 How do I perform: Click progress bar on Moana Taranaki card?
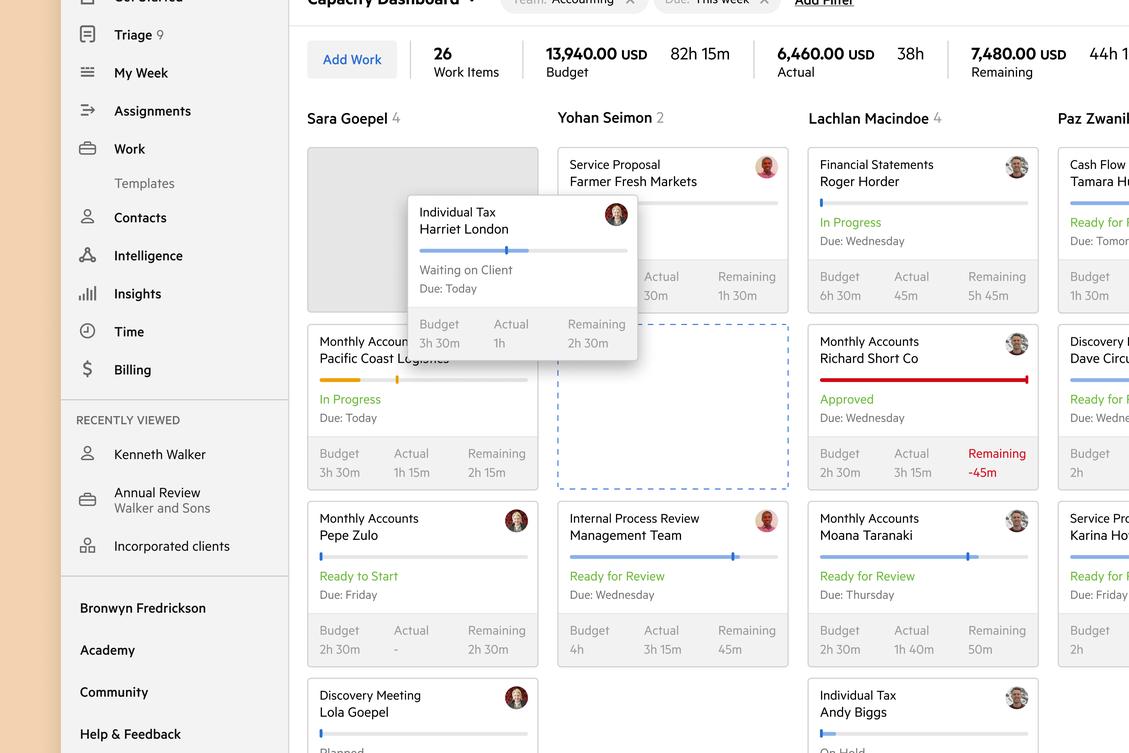(x=924, y=556)
